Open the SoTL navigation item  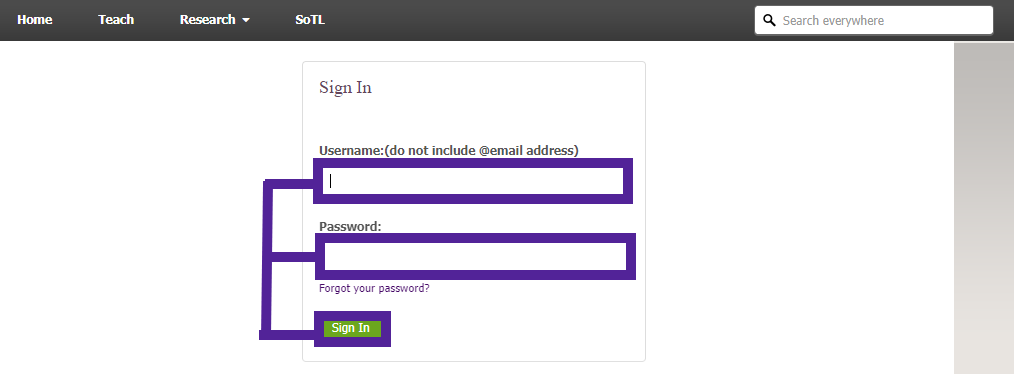point(310,19)
